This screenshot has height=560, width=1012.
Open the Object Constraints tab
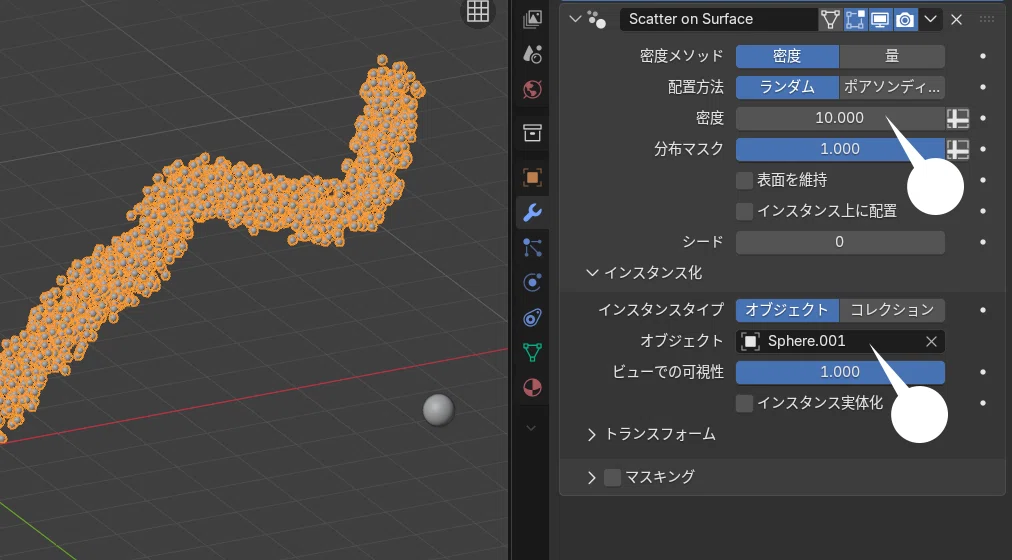point(532,317)
